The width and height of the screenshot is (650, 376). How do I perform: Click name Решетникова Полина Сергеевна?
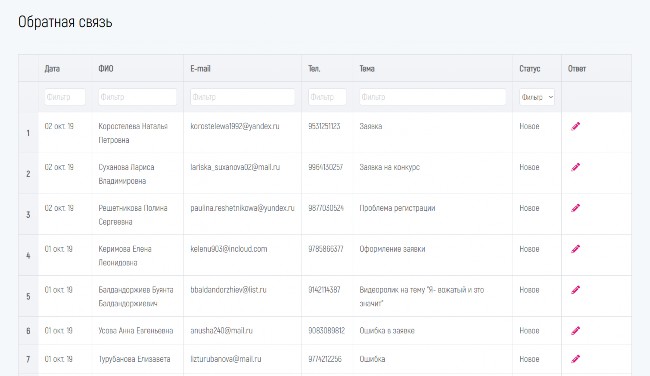tap(133, 215)
